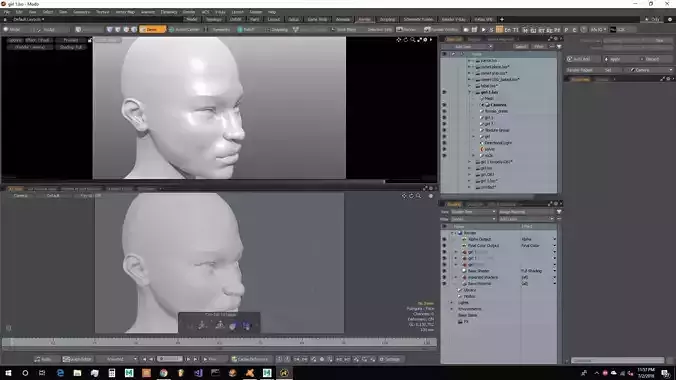Screen dimensions: 676x380
Task: Click the Auto Add button
Action: click(x=582, y=59)
